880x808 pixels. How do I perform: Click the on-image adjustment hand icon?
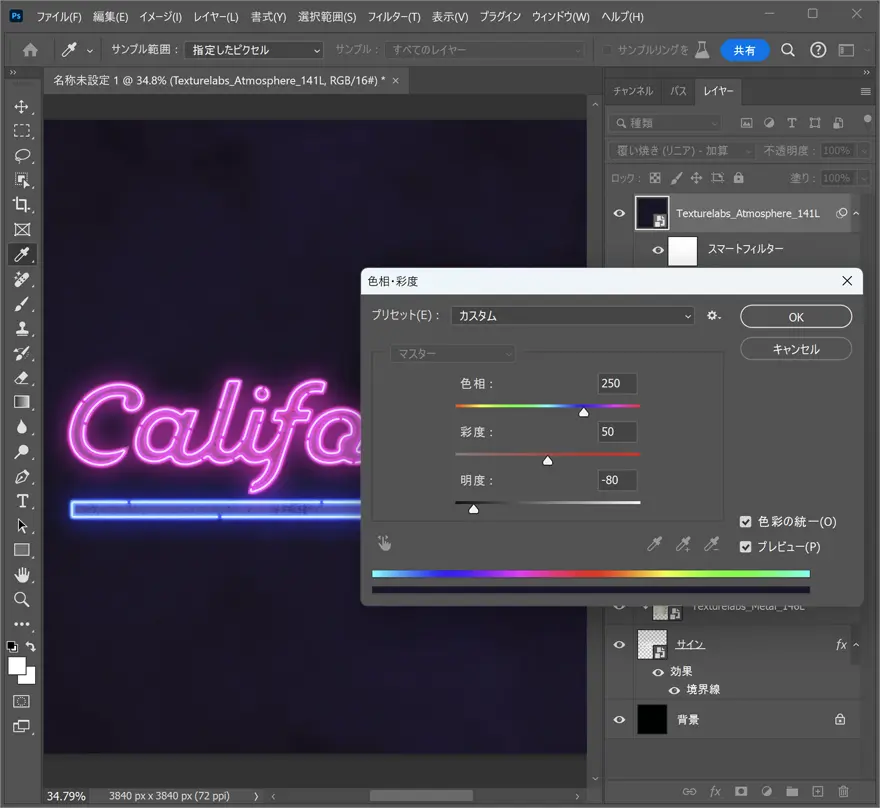[384, 543]
